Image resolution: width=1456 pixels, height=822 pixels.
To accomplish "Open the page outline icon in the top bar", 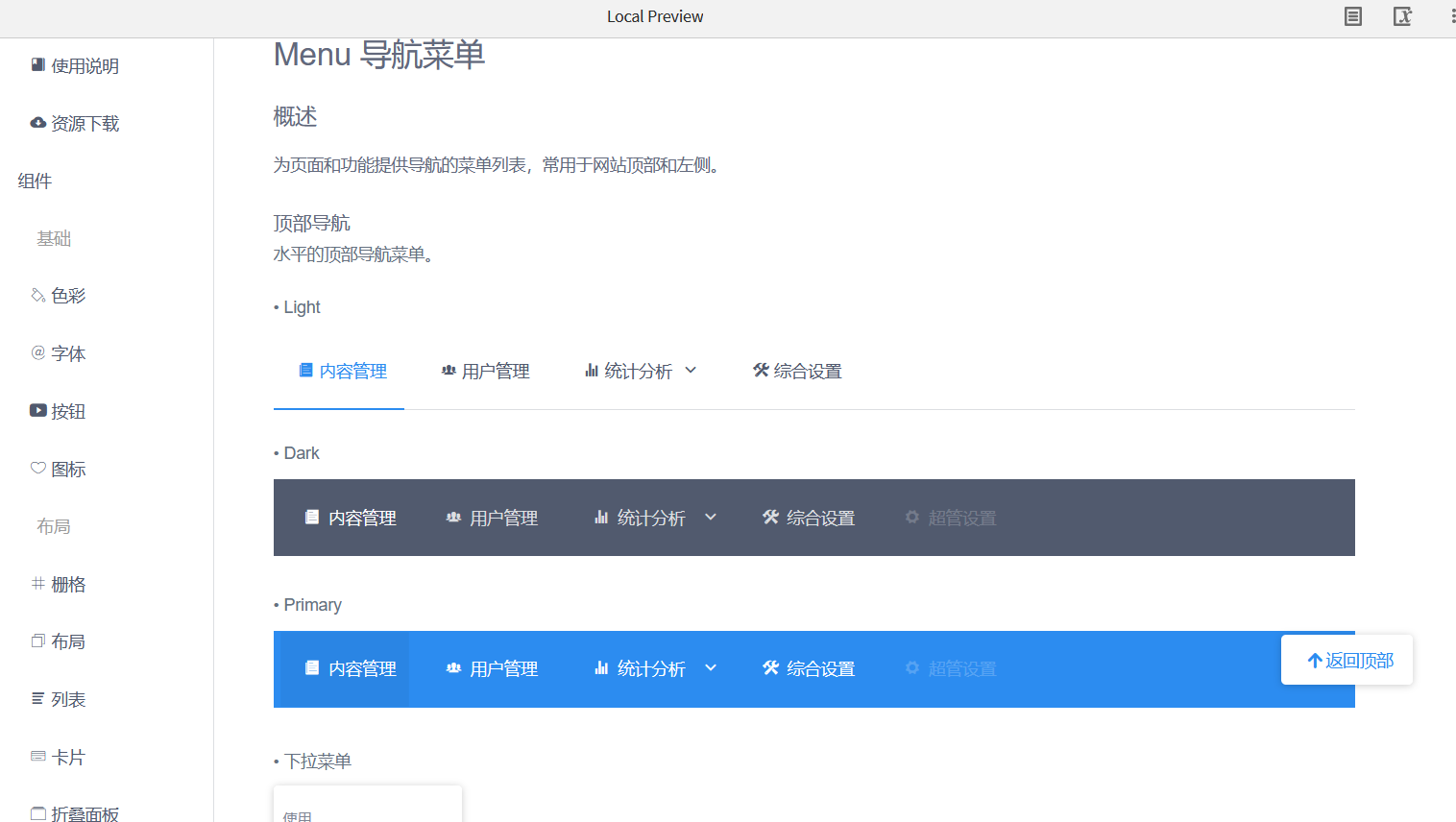I will tap(1353, 16).
